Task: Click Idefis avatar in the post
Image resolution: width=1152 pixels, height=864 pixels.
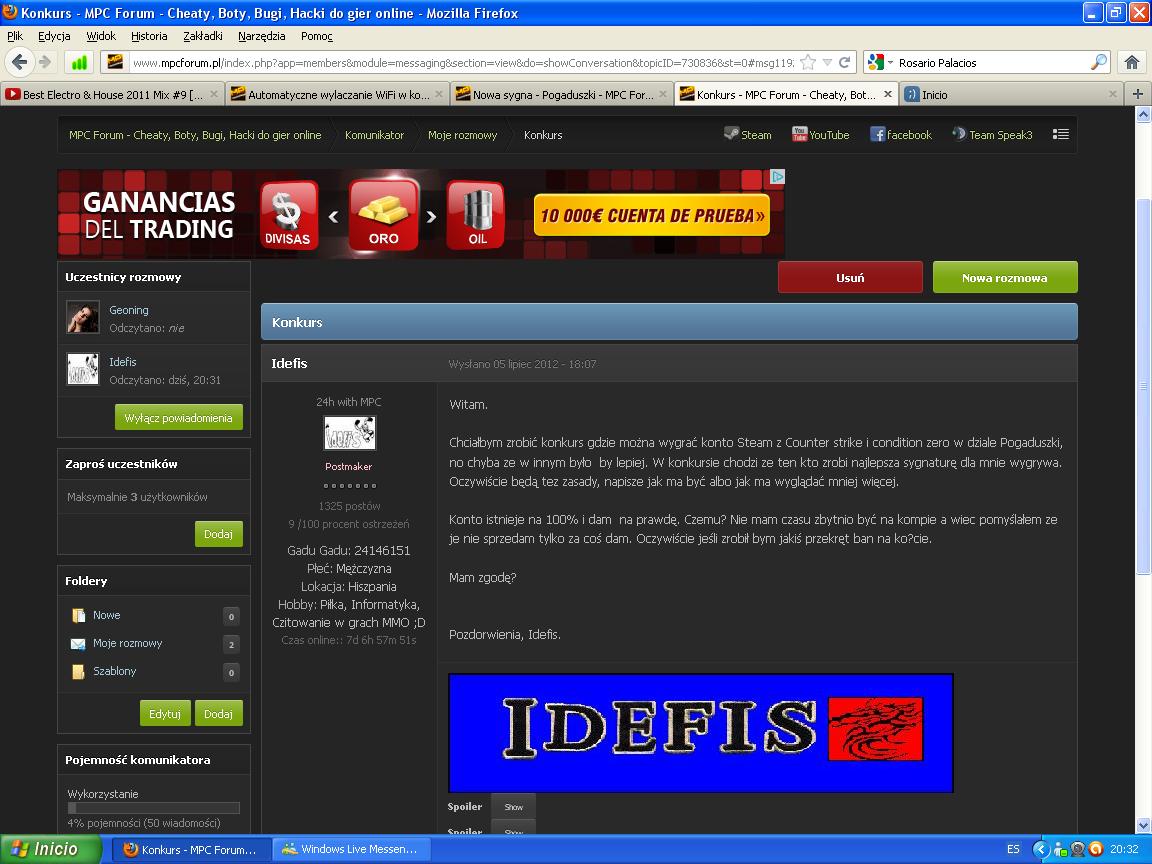Action: coord(350,433)
